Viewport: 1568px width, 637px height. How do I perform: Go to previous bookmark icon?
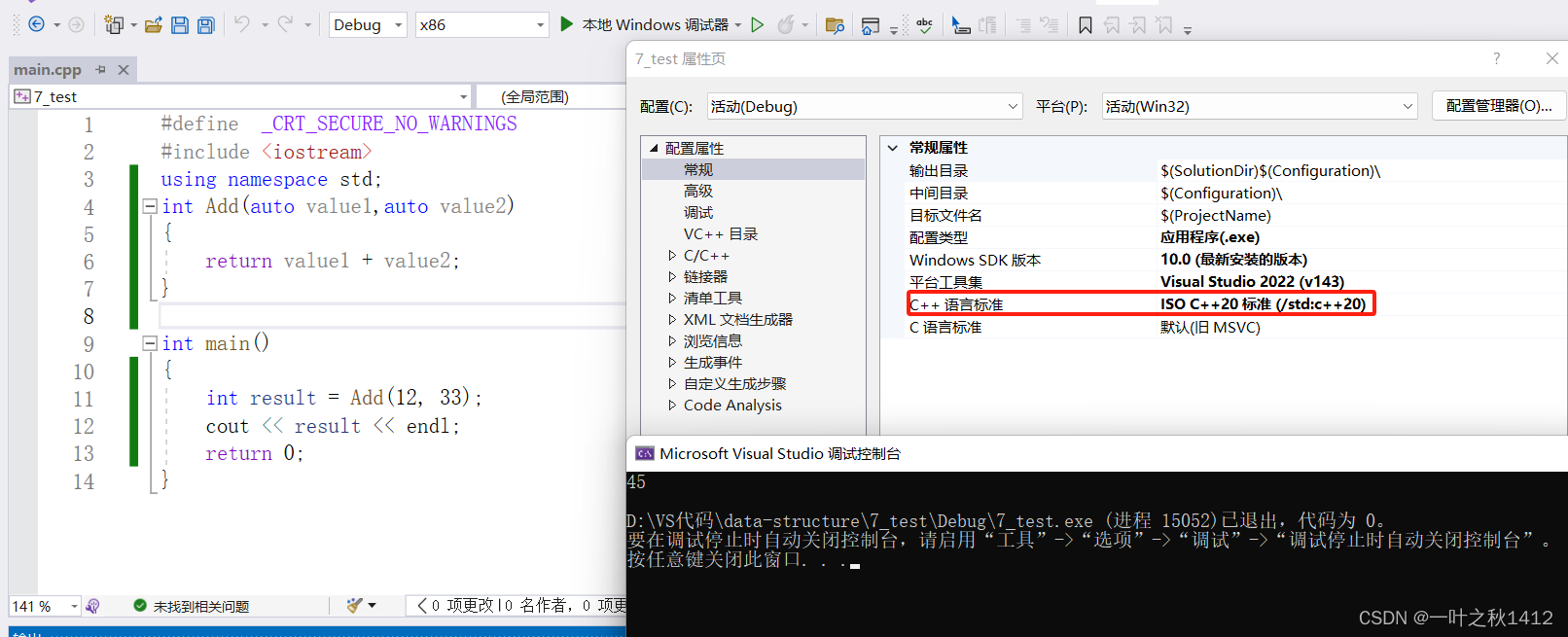[x=1112, y=25]
